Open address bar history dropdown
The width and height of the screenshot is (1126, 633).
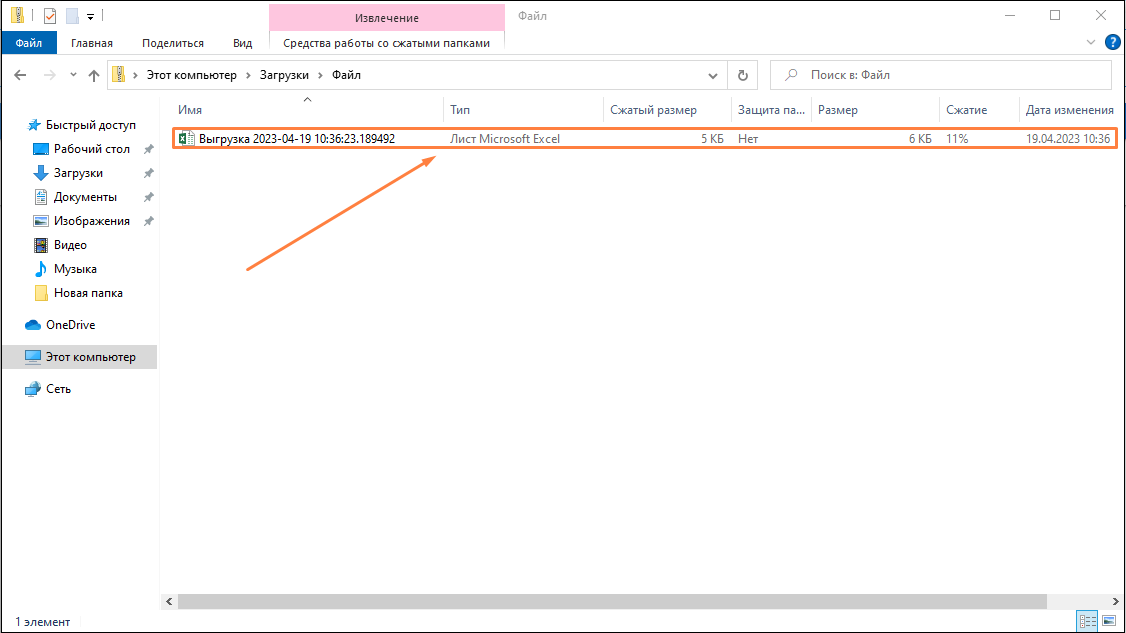712,75
